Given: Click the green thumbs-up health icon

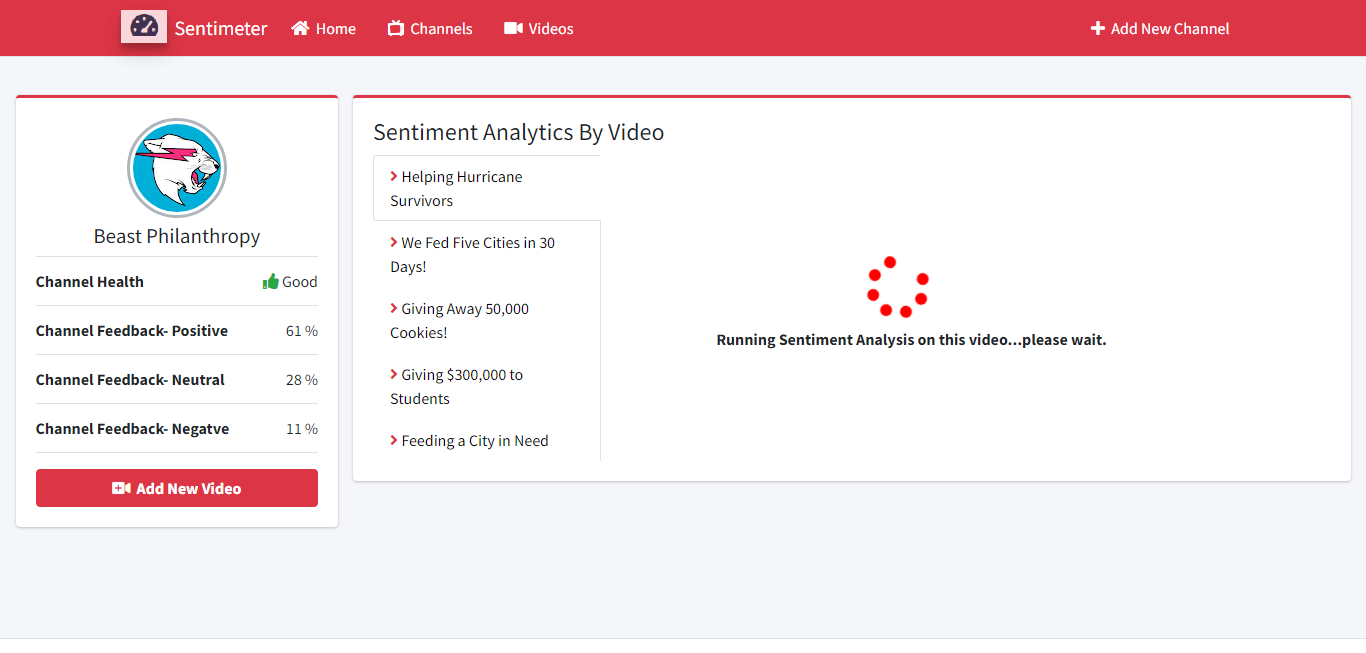Looking at the screenshot, I should [x=270, y=281].
